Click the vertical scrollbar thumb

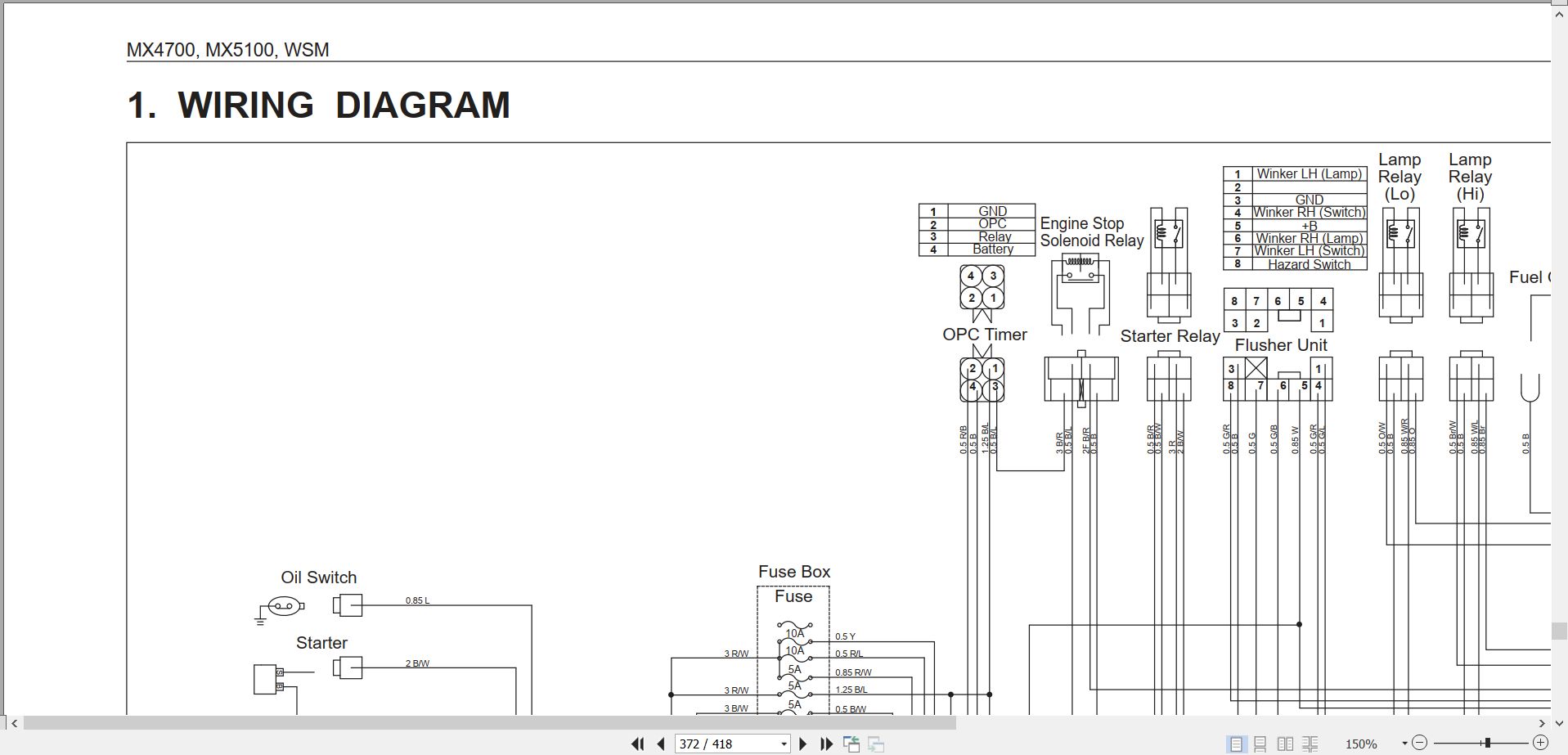tap(1559, 631)
